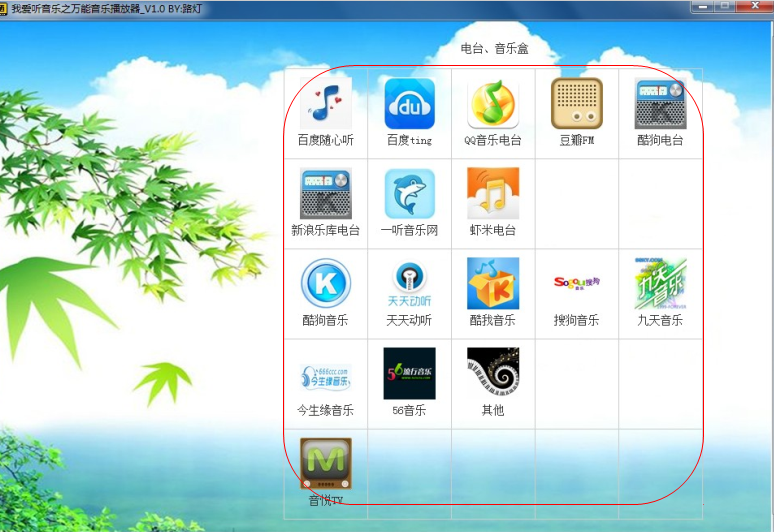The height and width of the screenshot is (532, 774).
Task: Maximize the music player window
Action: coord(725,6)
